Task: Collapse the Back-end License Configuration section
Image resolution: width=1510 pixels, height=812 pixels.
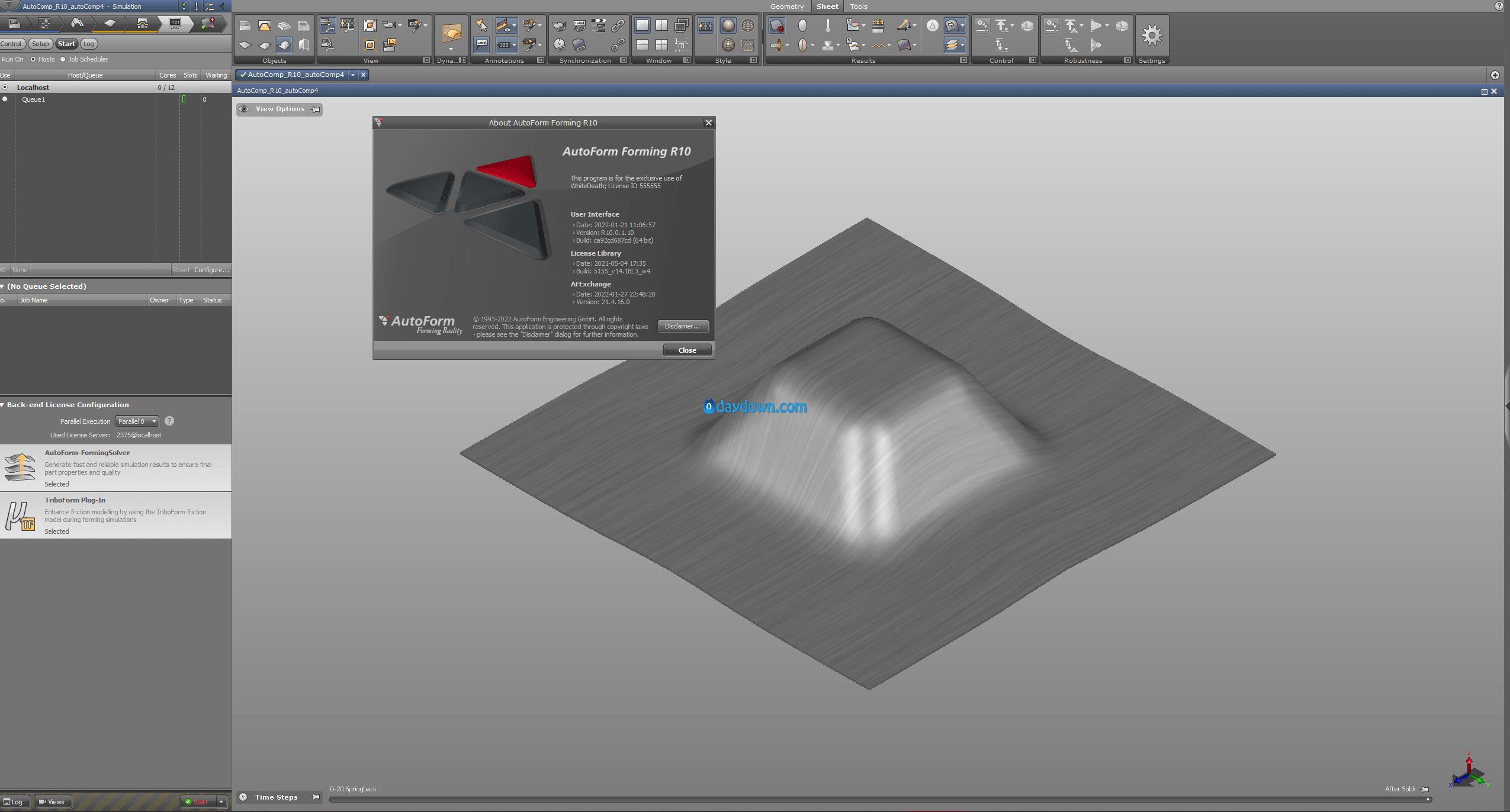Action: tap(3, 405)
